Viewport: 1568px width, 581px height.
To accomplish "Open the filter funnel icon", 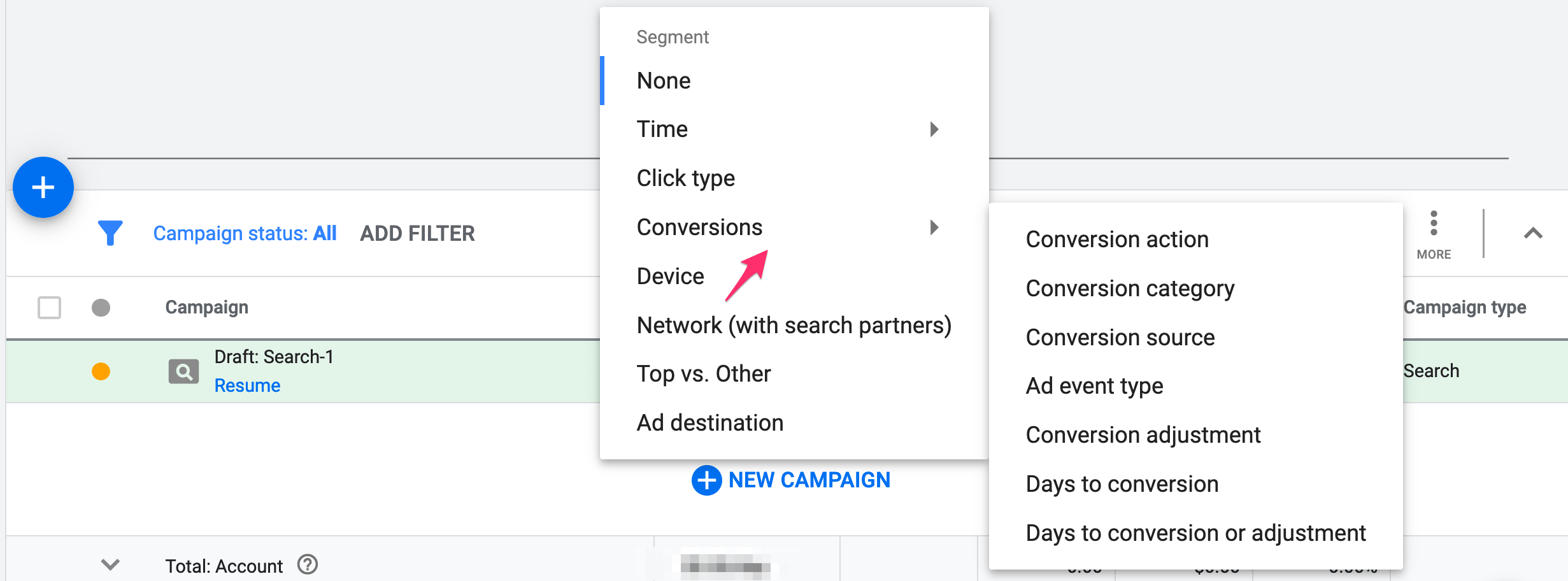I will (110, 233).
